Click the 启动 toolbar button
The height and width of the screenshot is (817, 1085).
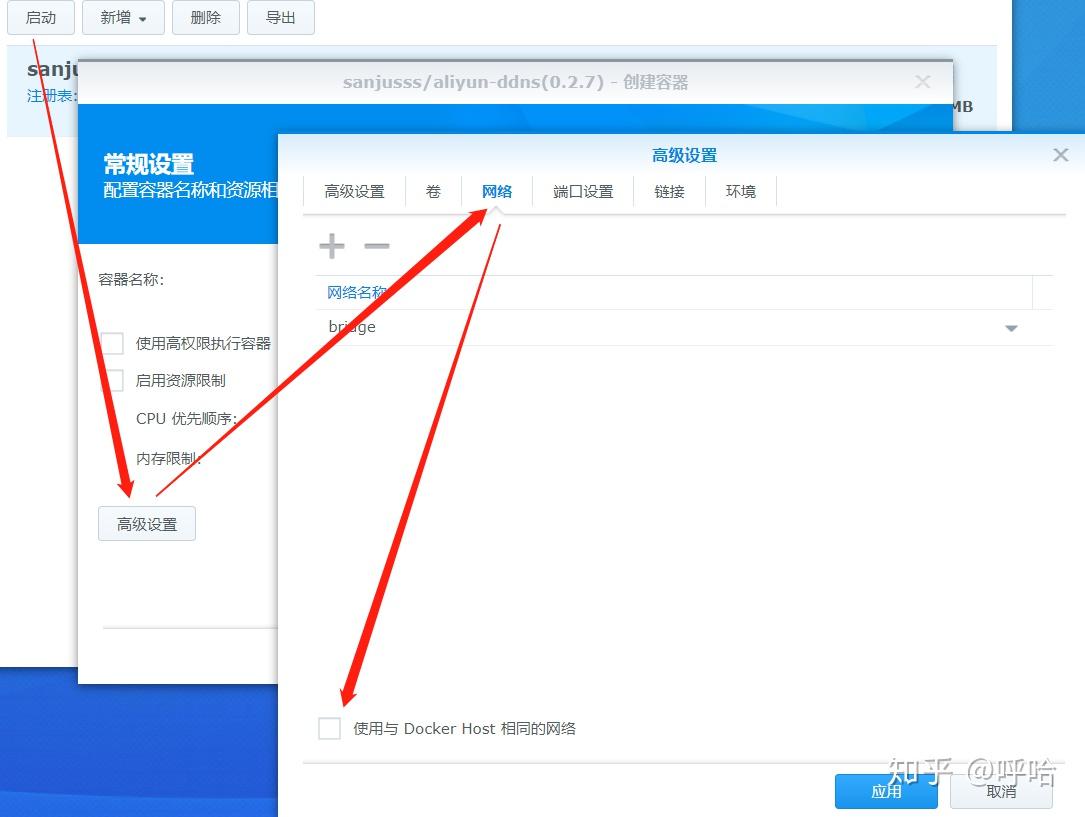tap(40, 18)
